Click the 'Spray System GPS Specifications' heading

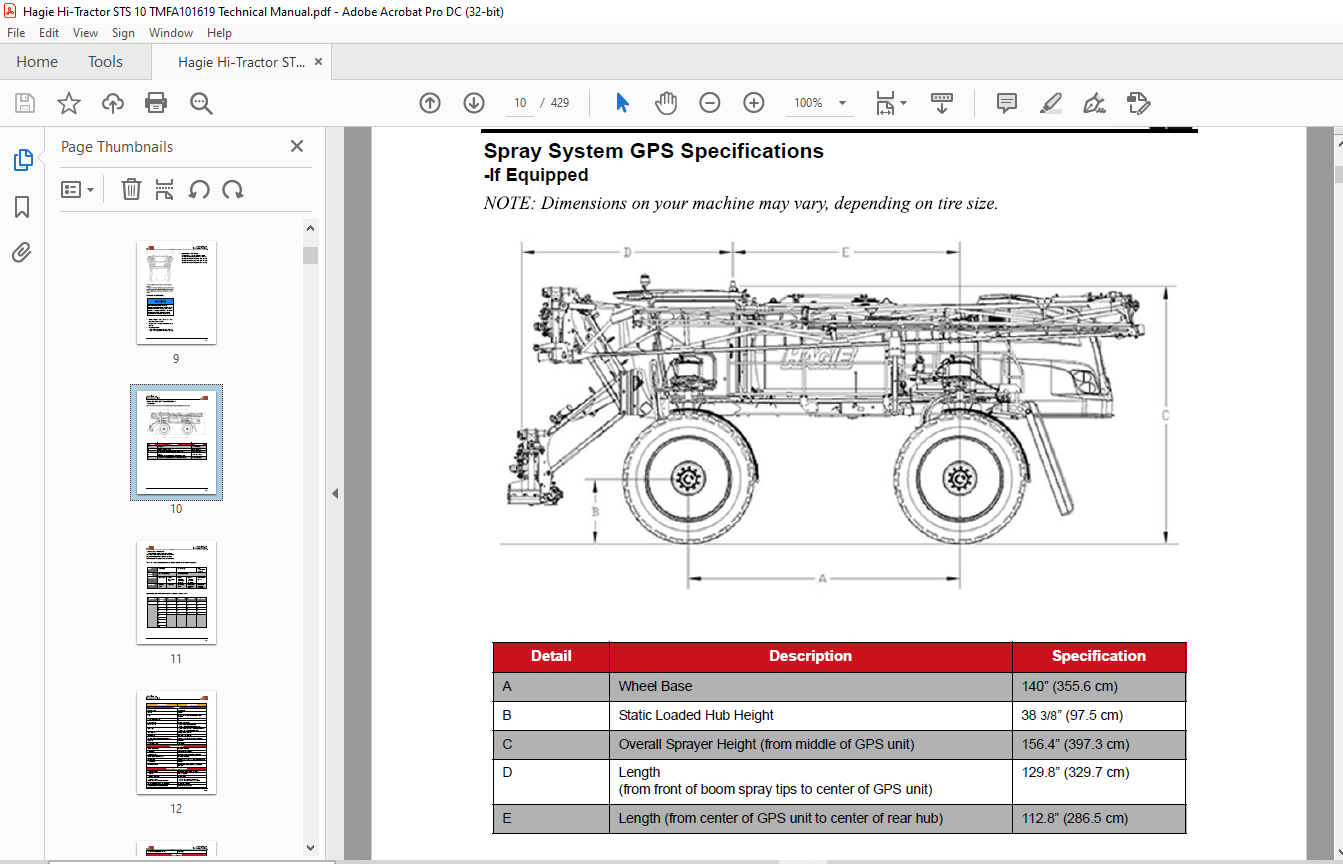click(x=654, y=151)
